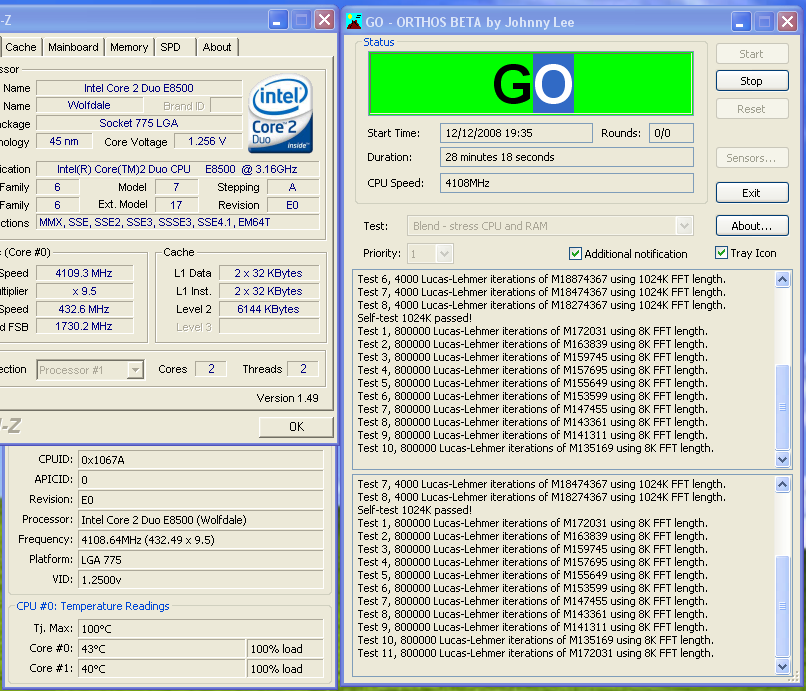
Task: Toggle the Additional notification checkbox
Action: pos(575,253)
